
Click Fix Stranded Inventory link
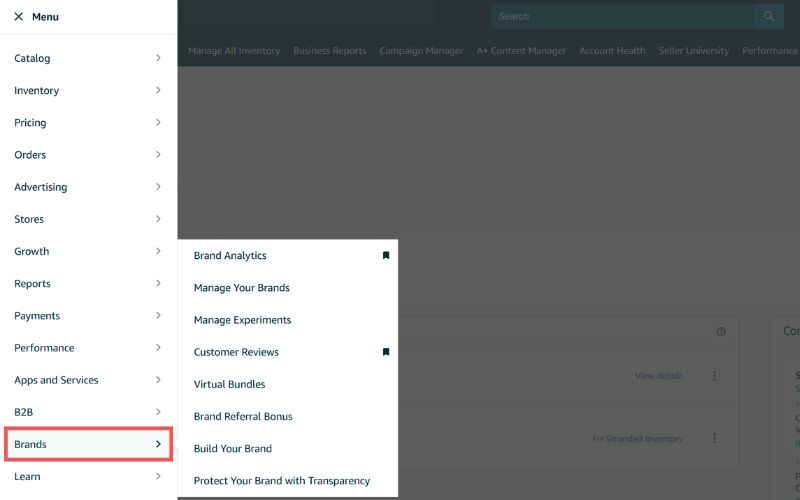638,439
